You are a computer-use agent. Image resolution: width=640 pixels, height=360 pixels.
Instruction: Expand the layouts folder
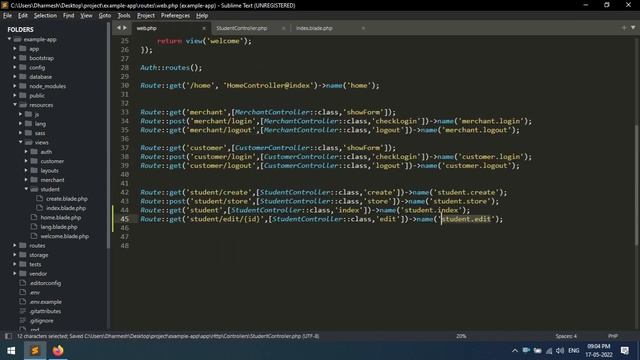tap(27, 171)
